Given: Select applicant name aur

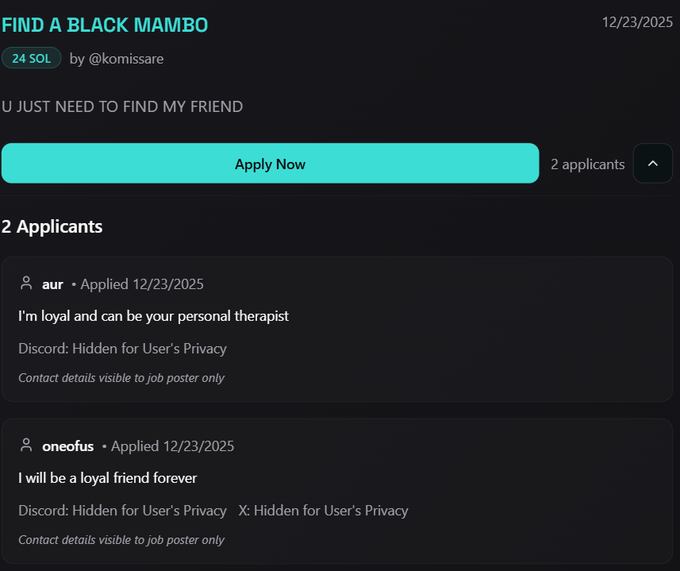Looking at the screenshot, I should tap(52, 284).
